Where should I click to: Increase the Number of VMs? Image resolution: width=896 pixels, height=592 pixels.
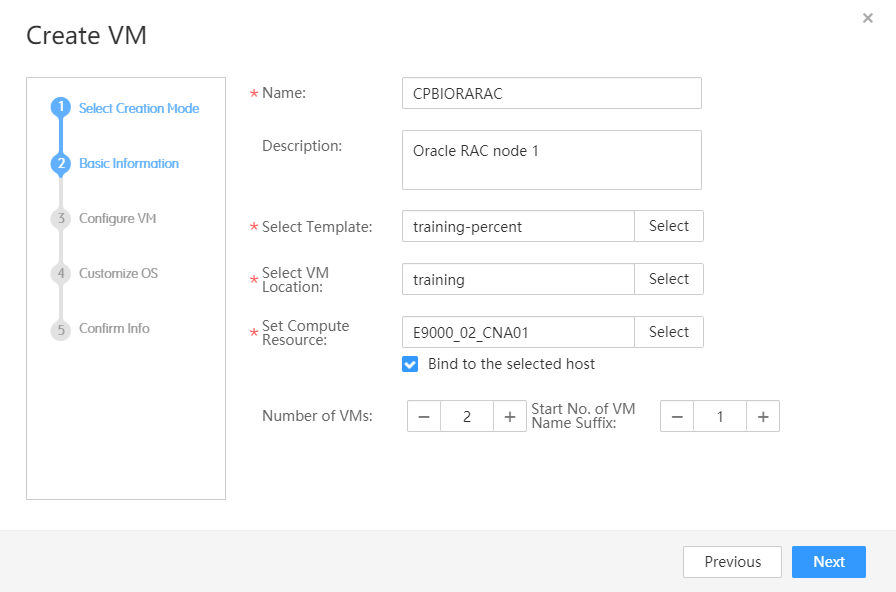[x=509, y=417]
